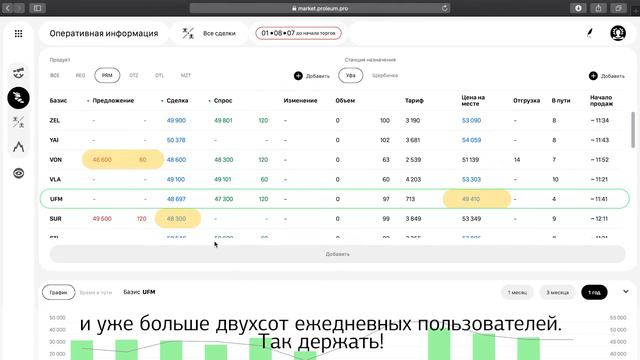Click the Начало продаж column header
The width and height of the screenshot is (640, 360).
click(601, 100)
